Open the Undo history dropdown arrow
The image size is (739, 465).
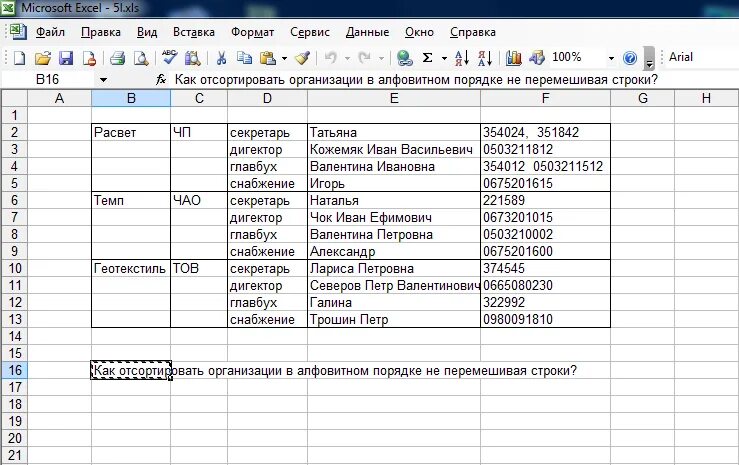click(x=347, y=58)
